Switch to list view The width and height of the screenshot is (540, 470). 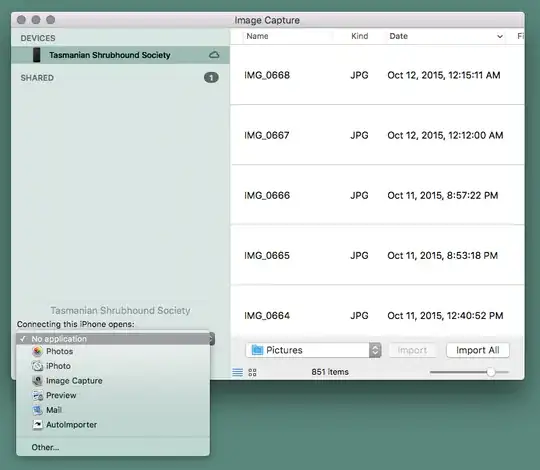click(x=238, y=372)
